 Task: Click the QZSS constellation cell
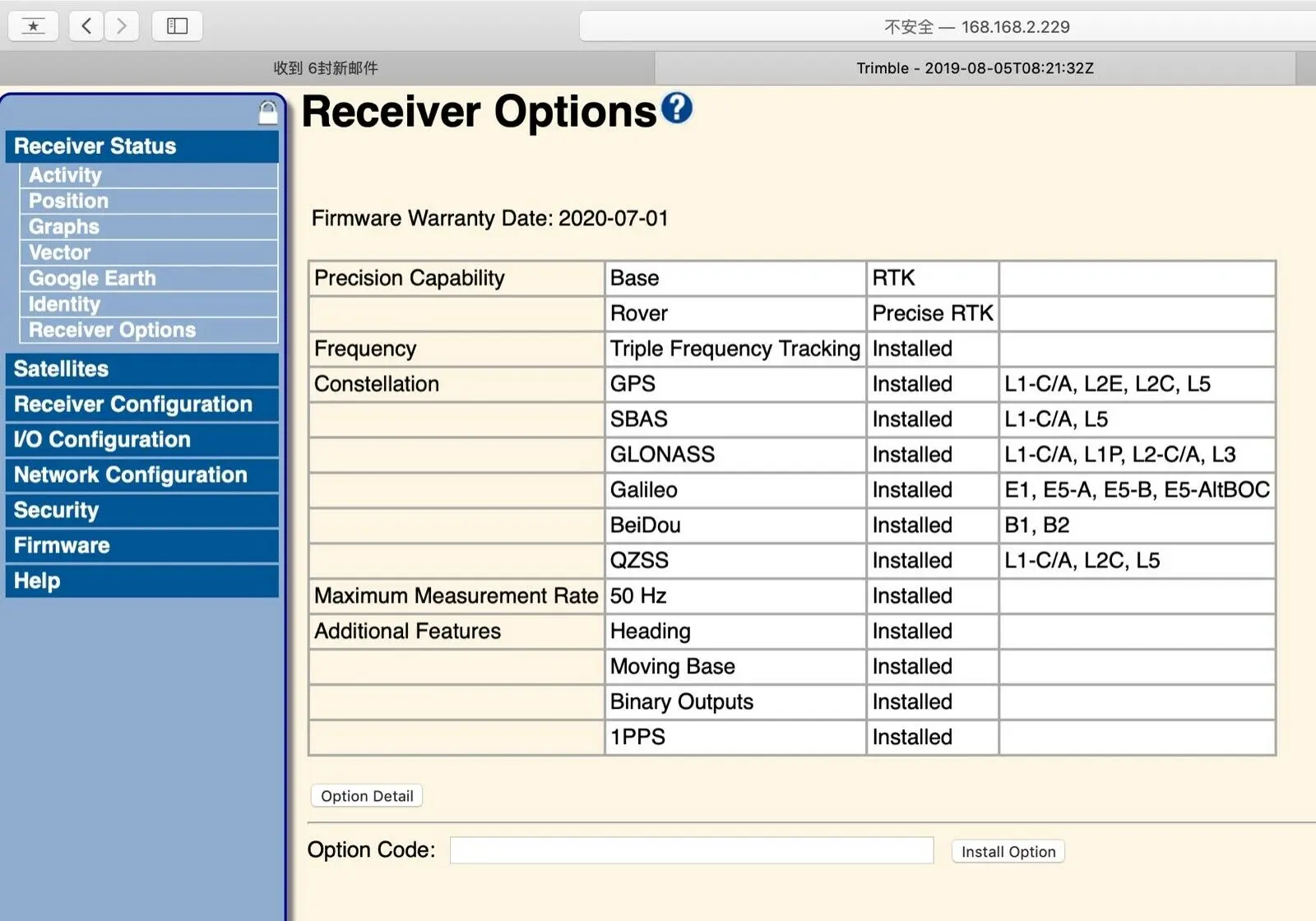coord(735,562)
